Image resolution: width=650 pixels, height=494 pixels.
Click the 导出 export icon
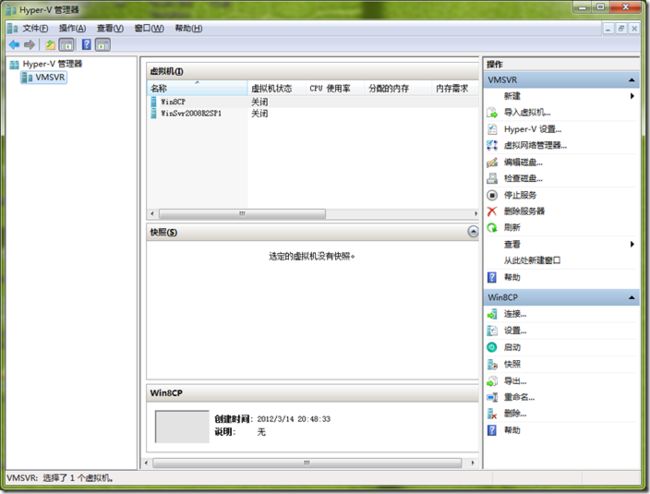coord(492,381)
